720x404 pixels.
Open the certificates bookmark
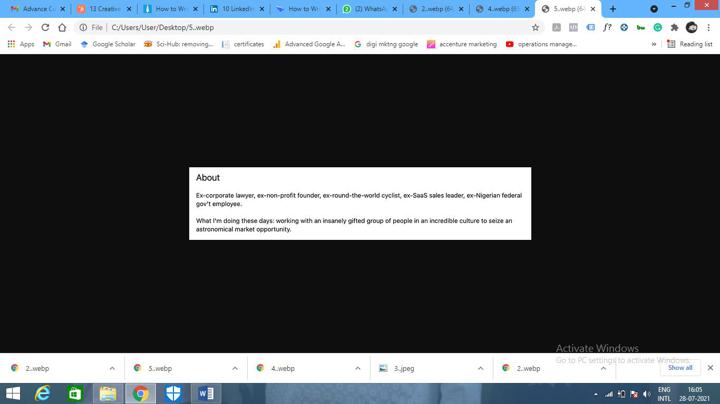(x=243, y=44)
